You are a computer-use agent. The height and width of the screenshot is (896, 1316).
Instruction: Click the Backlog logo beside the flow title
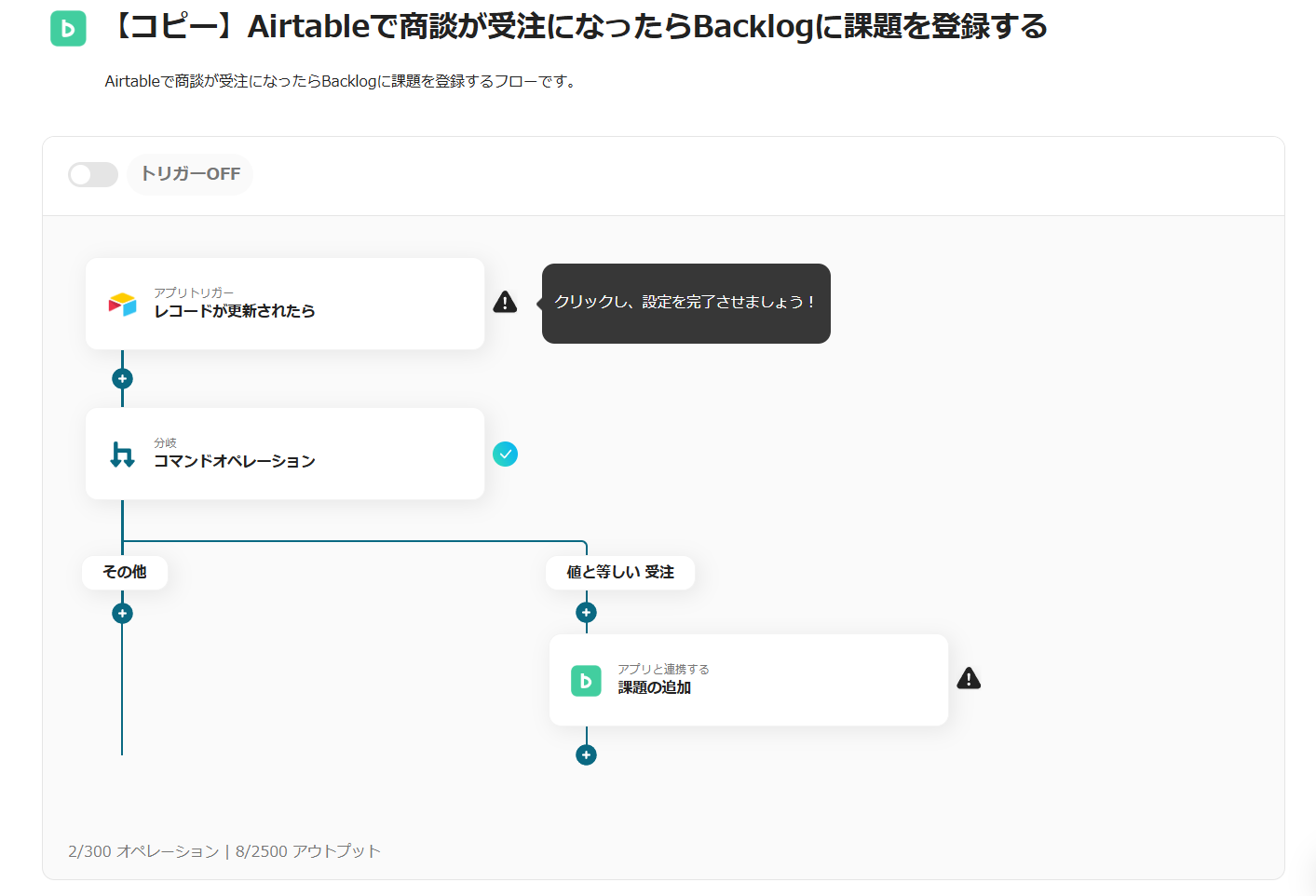pos(68,29)
